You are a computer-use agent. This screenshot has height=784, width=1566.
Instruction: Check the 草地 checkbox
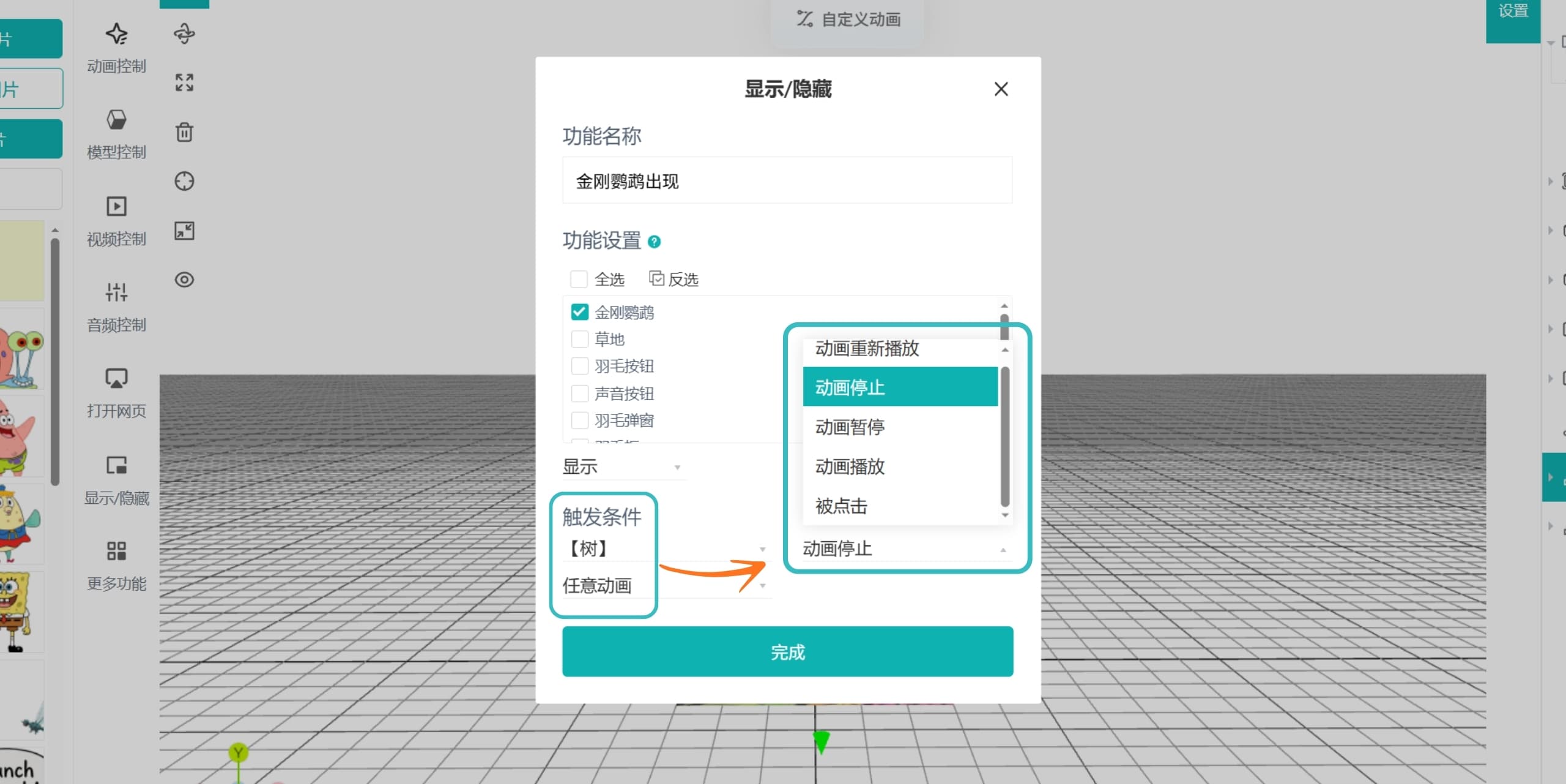579,339
